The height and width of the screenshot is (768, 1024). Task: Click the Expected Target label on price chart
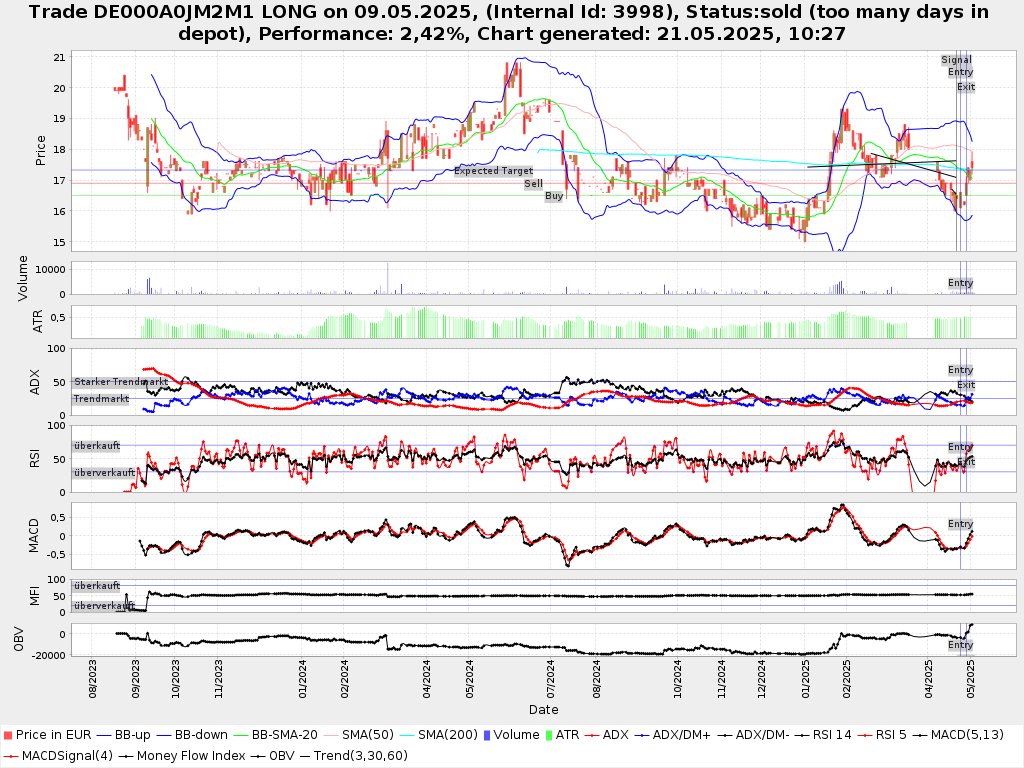coord(494,171)
